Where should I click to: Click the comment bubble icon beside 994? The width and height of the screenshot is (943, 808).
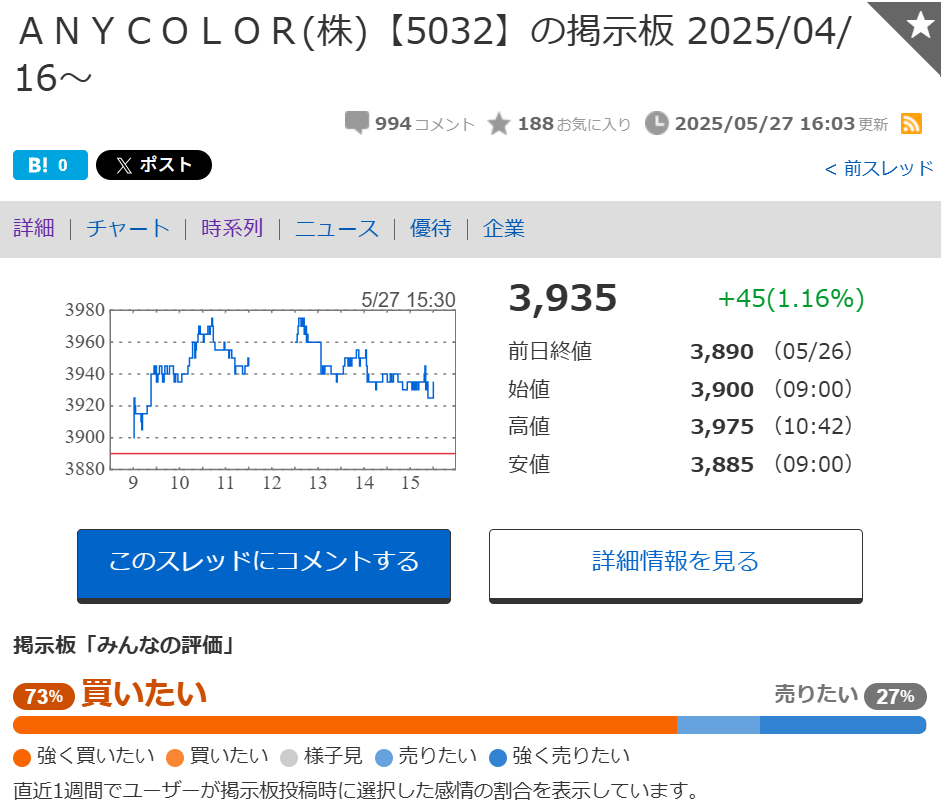pyautogui.click(x=357, y=123)
